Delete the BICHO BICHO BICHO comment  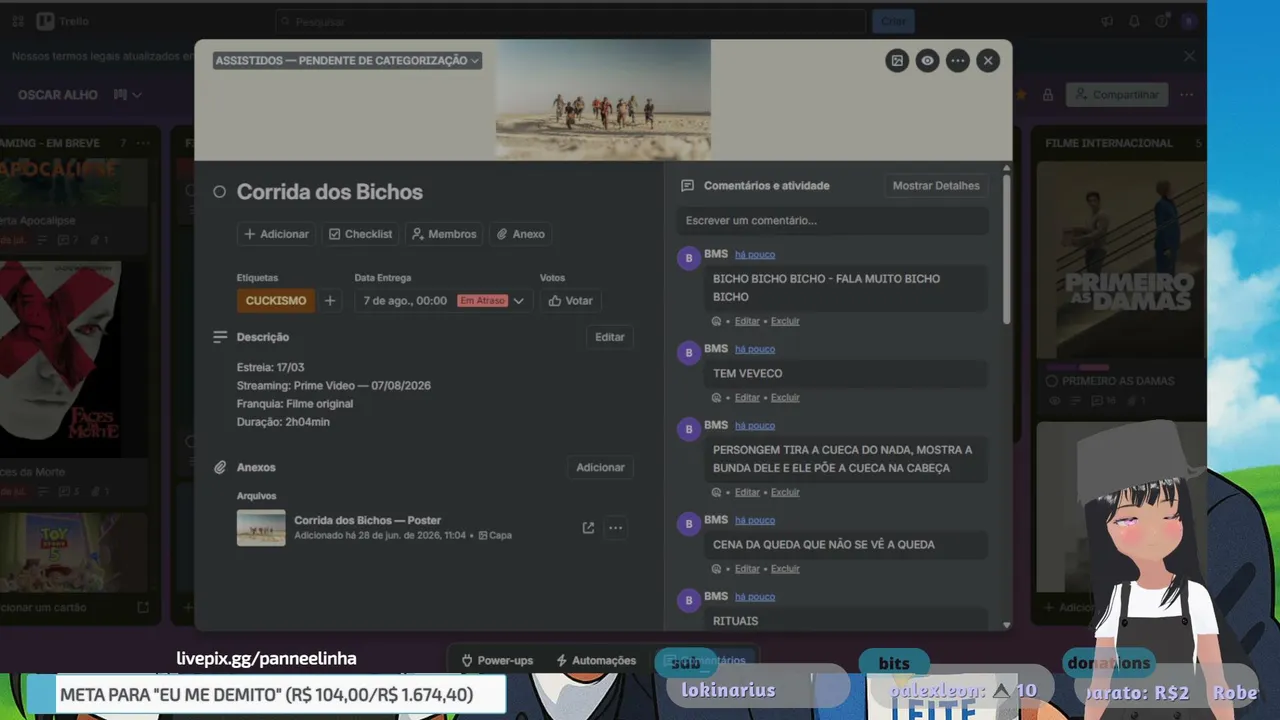click(x=785, y=321)
